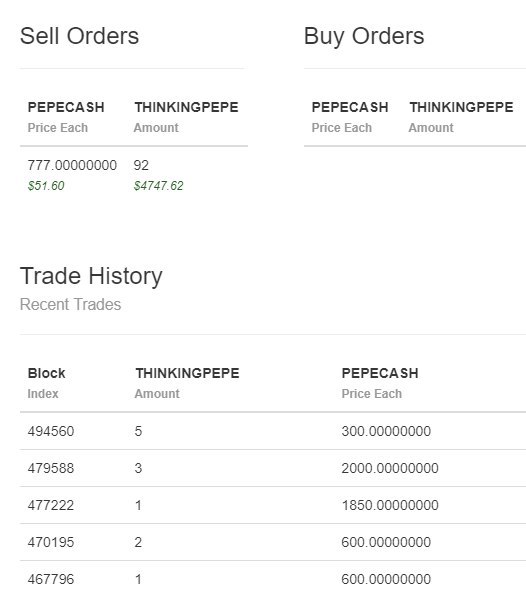
Task: Open block 477222 trade row
Action: [273, 505]
